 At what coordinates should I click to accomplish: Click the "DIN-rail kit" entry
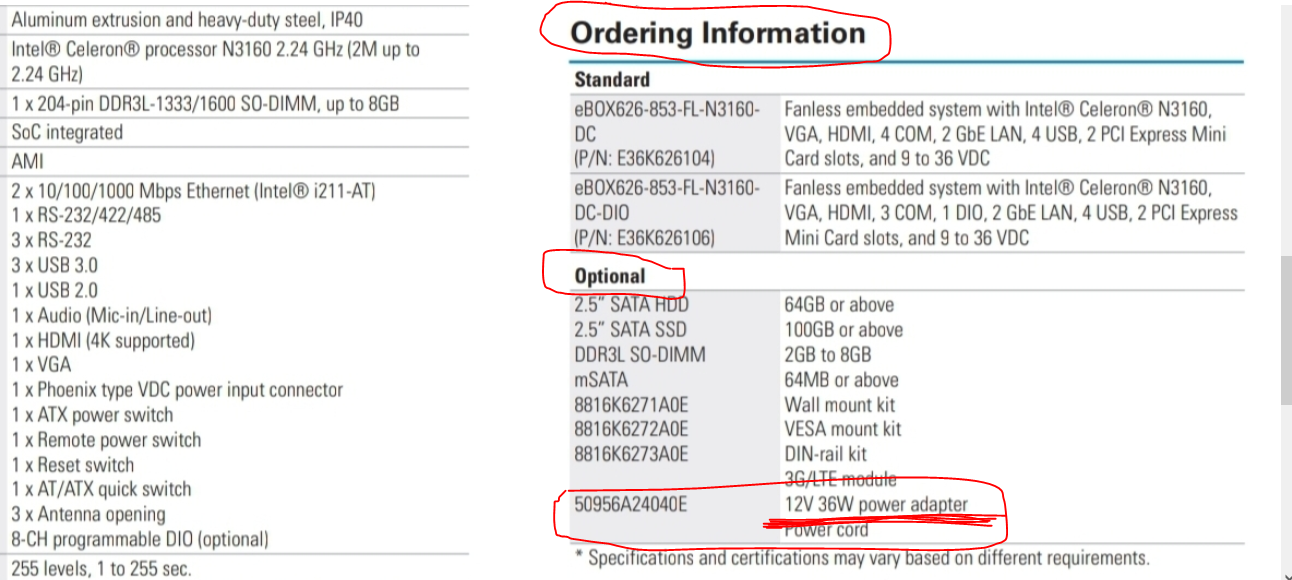point(826,454)
